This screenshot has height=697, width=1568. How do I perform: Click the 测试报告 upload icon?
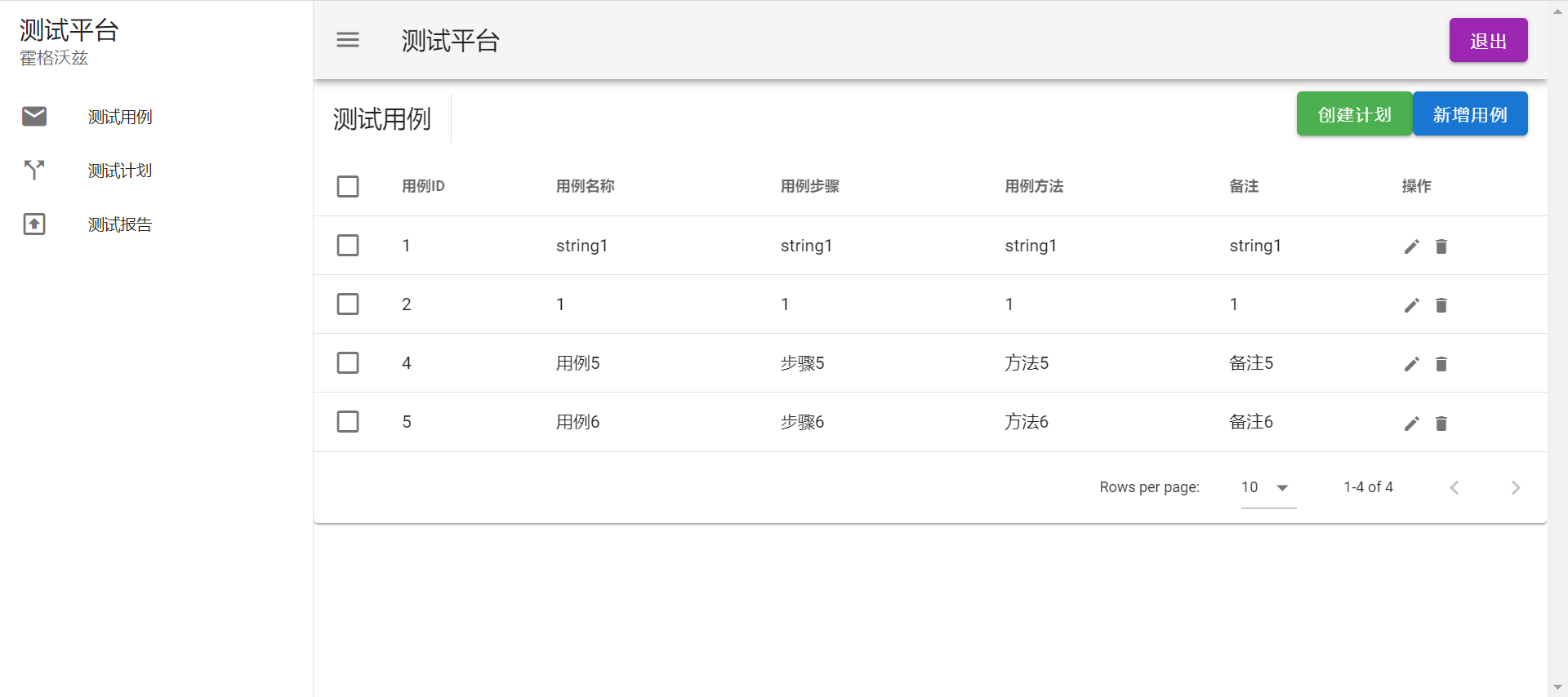pyautogui.click(x=34, y=224)
